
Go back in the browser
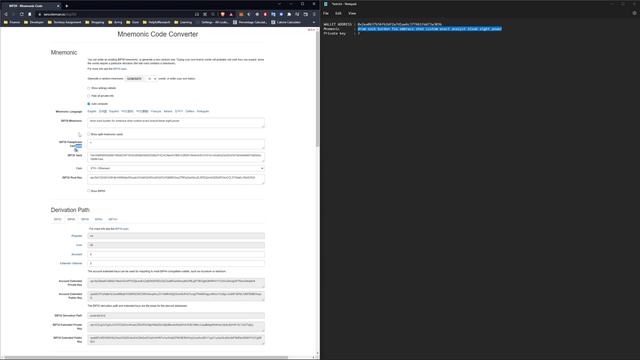(6, 14)
